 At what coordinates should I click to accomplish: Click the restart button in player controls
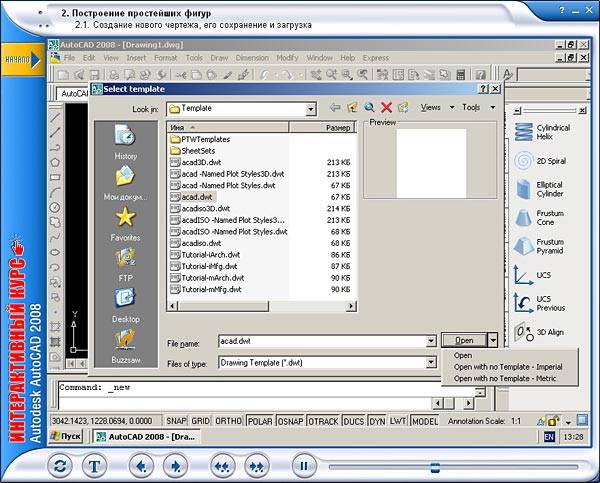click(x=60, y=466)
